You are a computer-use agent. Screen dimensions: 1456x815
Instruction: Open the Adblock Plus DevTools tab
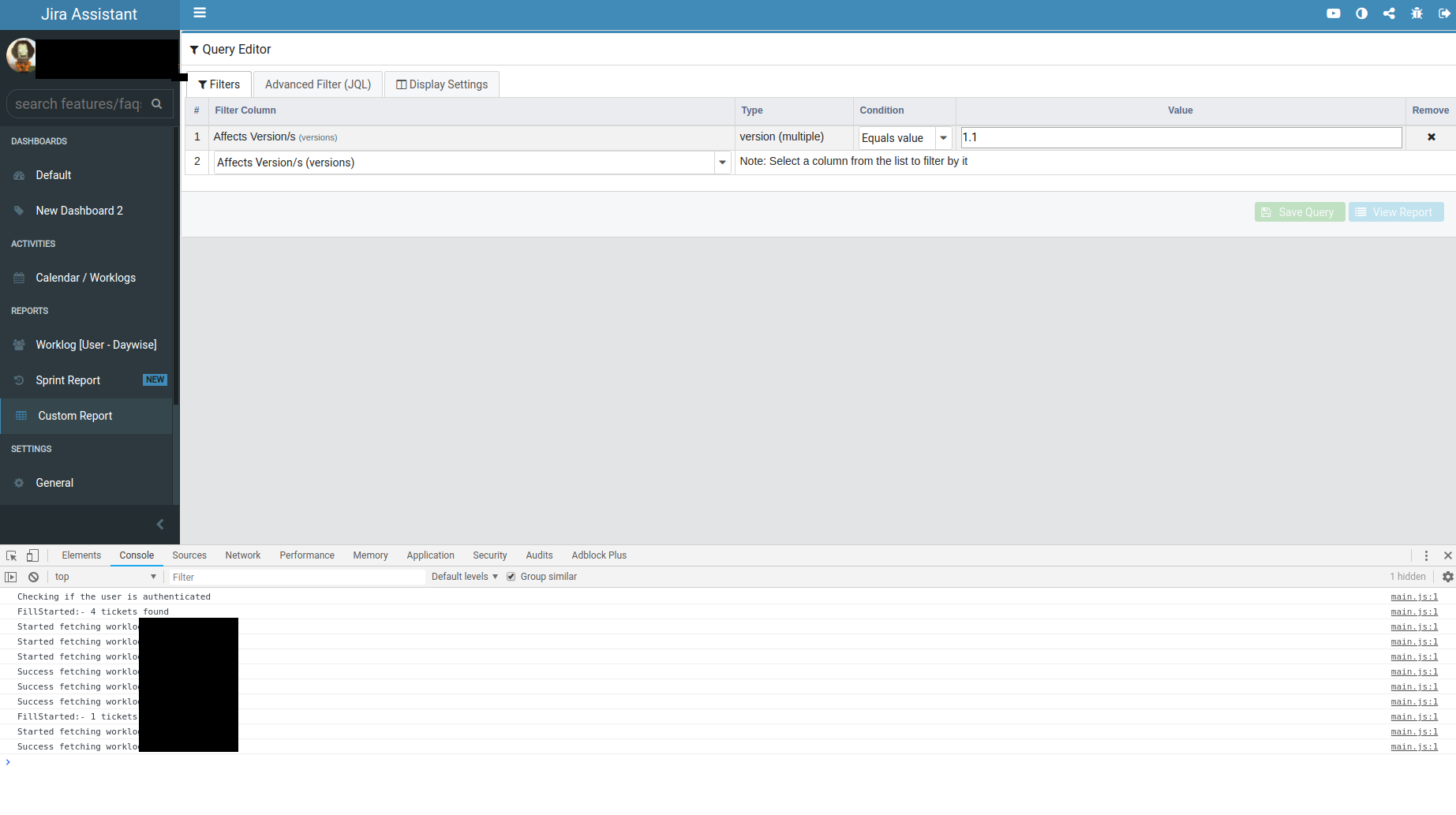(599, 555)
